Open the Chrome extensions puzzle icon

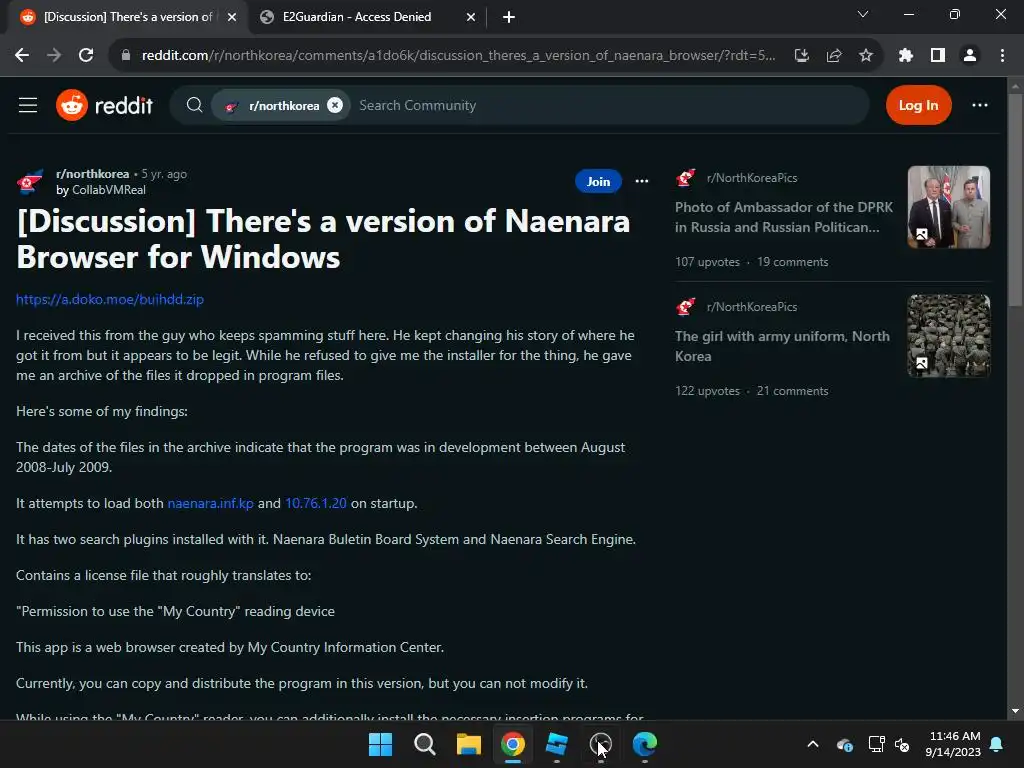point(906,56)
